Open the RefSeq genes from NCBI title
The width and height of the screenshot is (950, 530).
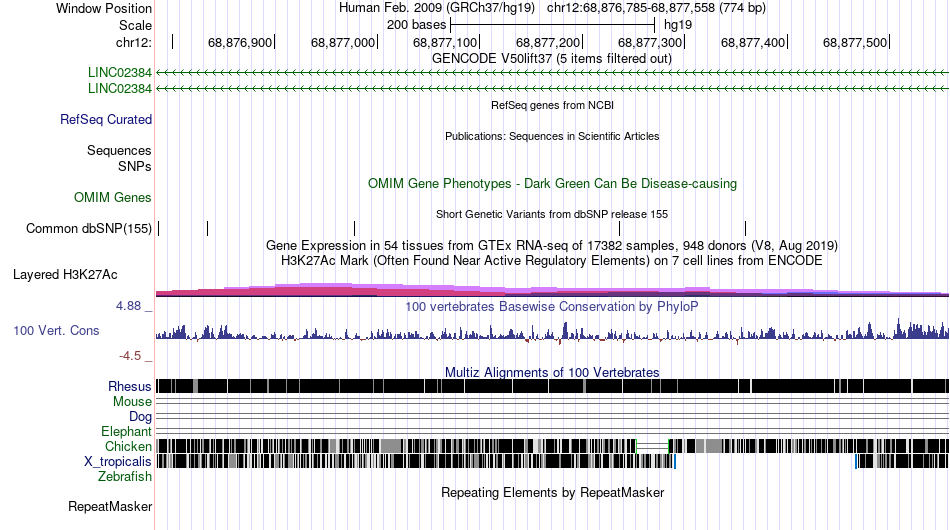click(553, 105)
